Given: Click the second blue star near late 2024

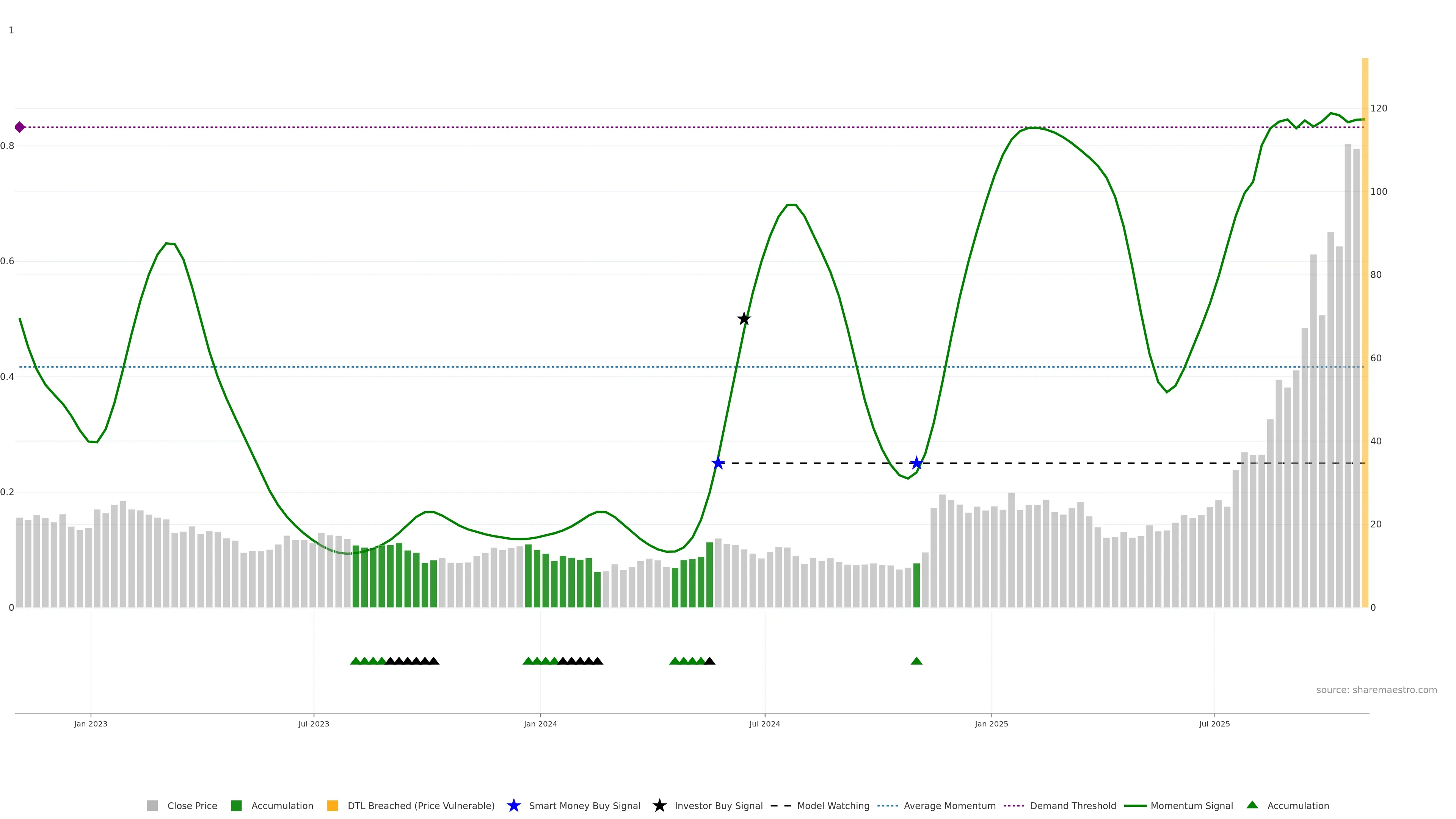Looking at the screenshot, I should click(916, 463).
